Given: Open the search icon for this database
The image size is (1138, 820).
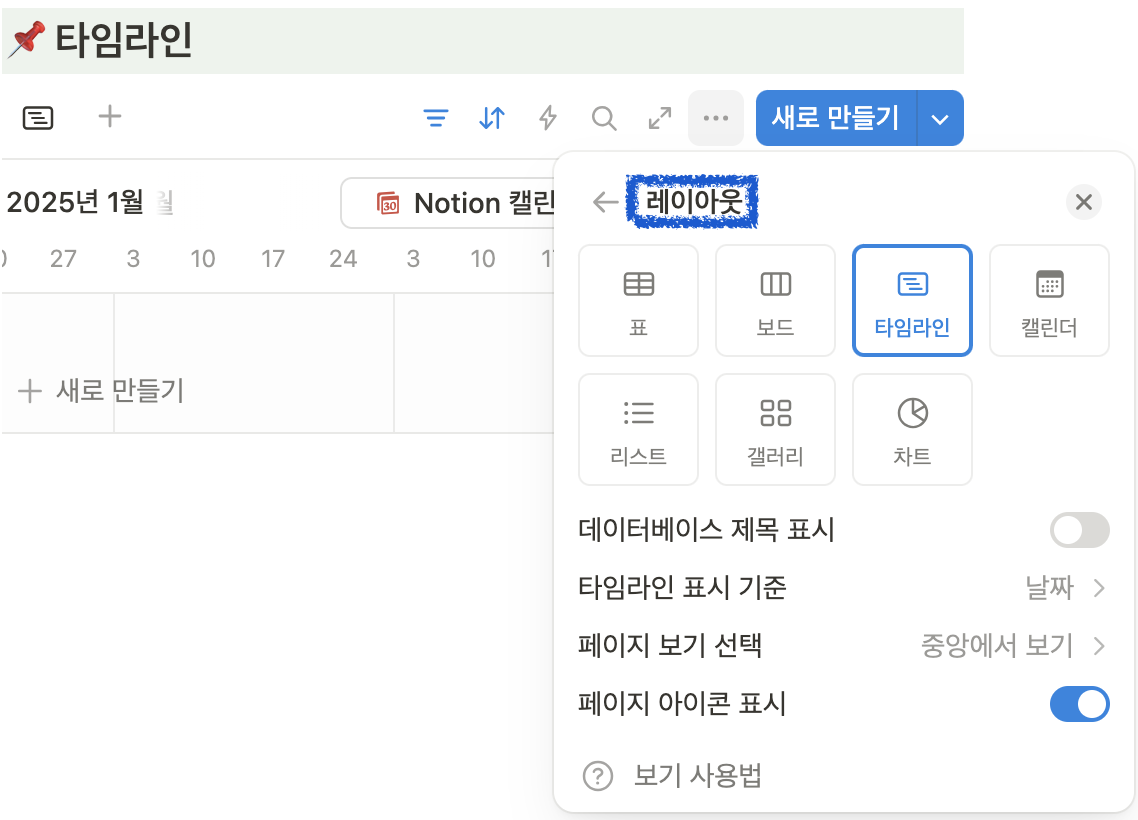Looking at the screenshot, I should [604, 118].
